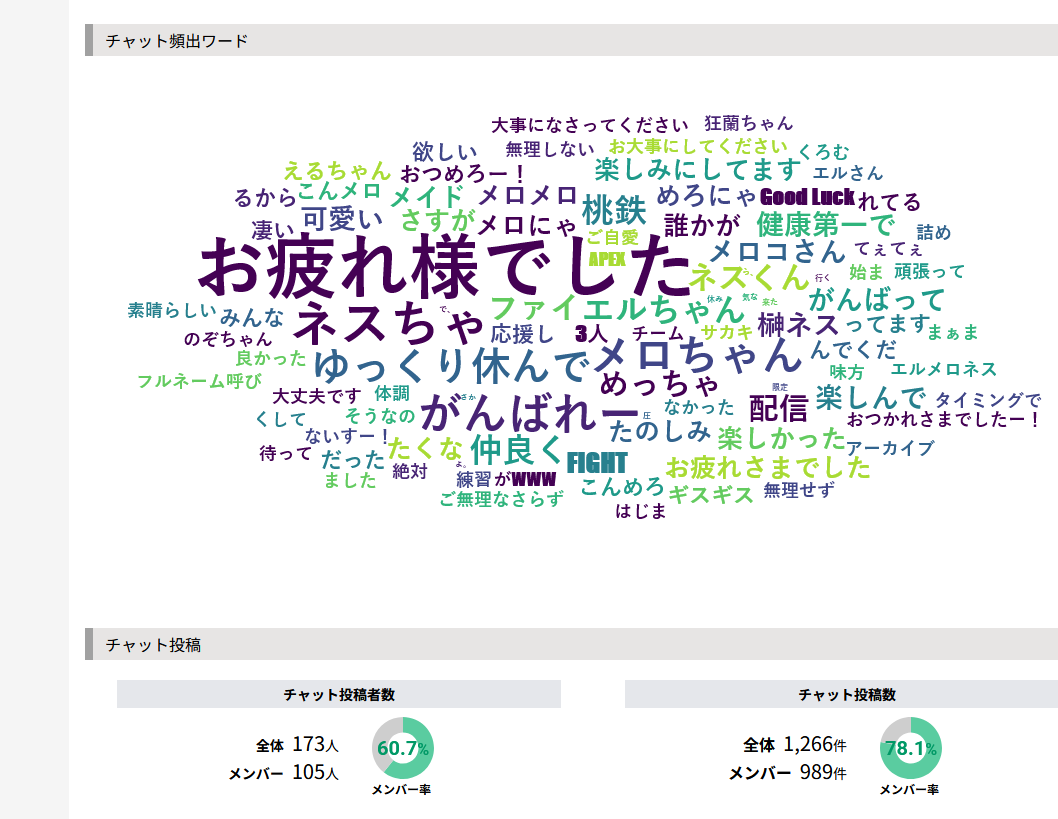This screenshot has width=1058, height=819.
Task: Click the word 欲しい in cloud
Action: [445, 152]
